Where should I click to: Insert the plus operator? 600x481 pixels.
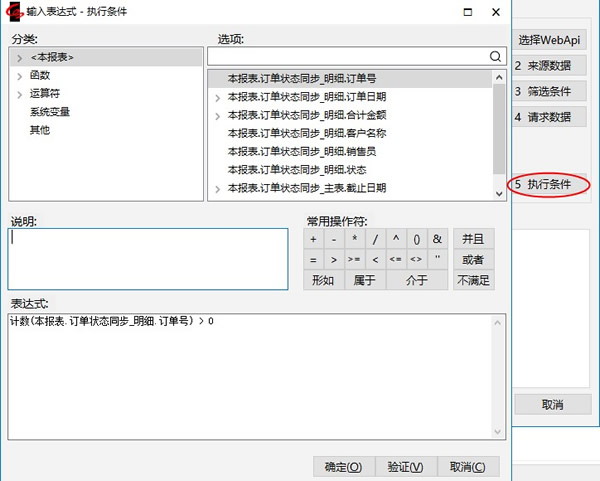pos(313,239)
